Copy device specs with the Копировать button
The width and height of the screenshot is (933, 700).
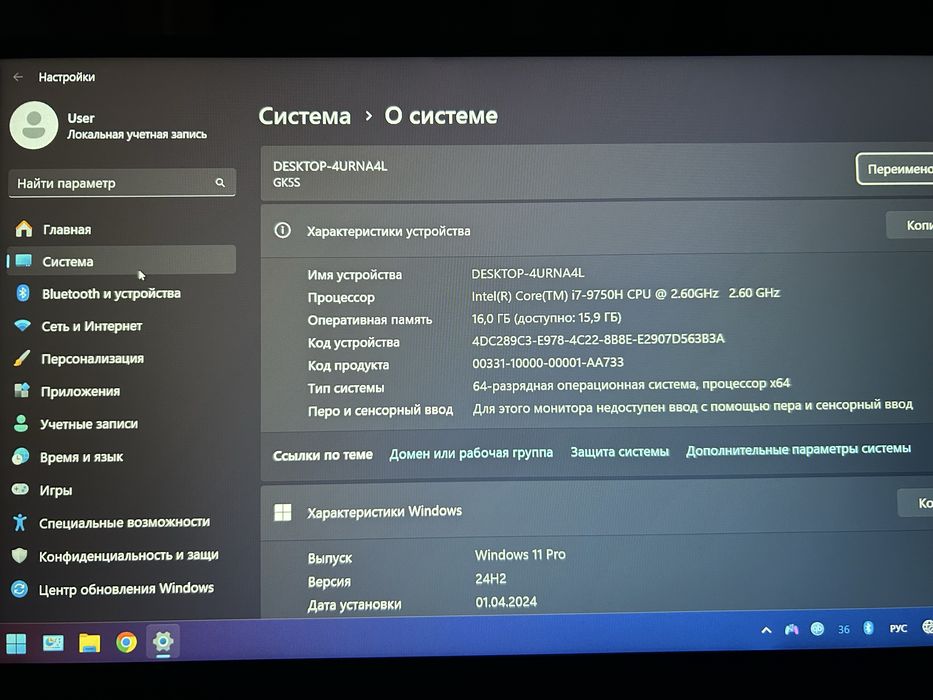[910, 225]
